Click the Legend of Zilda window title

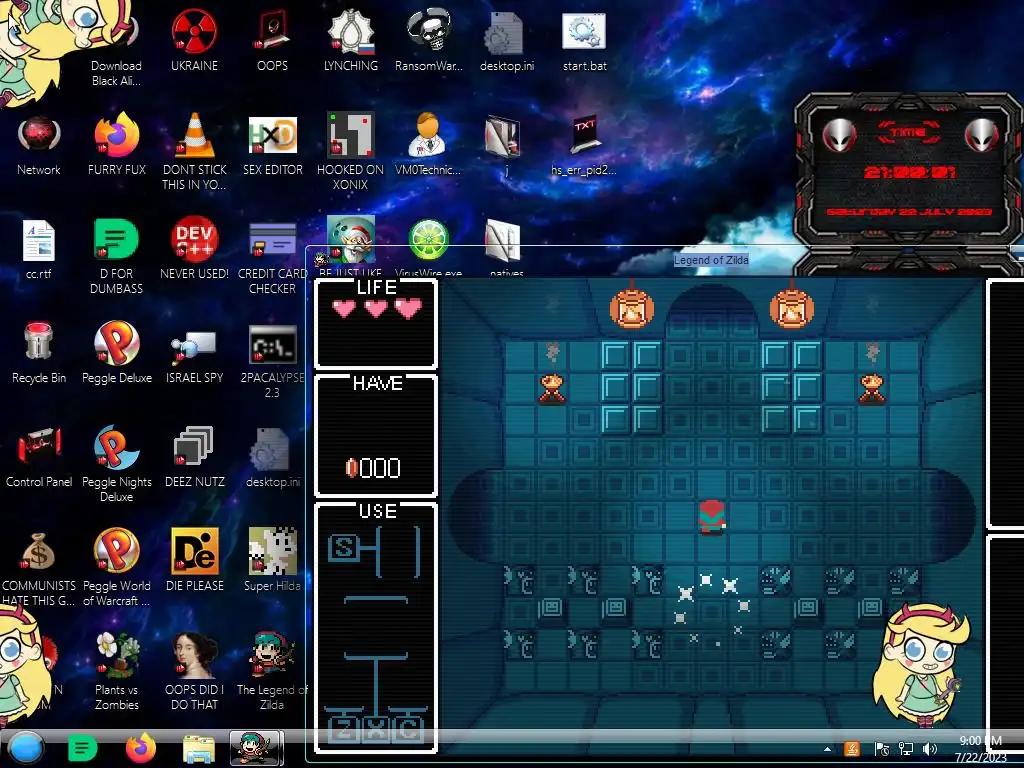(711, 260)
